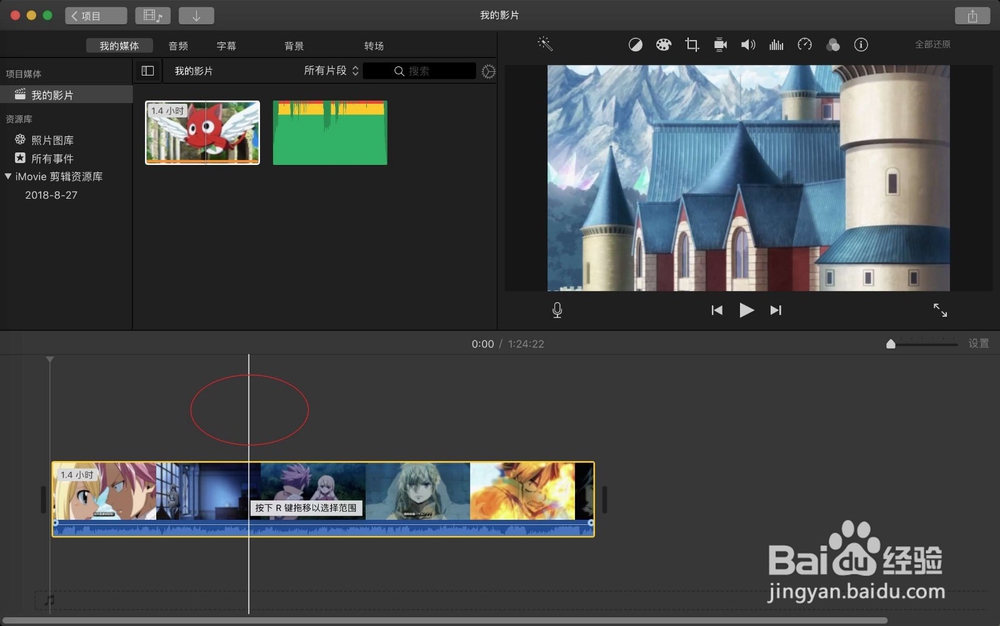Screen dimensions: 1000x626
Task: Select the red cat clip thumbnail
Action: click(x=203, y=133)
